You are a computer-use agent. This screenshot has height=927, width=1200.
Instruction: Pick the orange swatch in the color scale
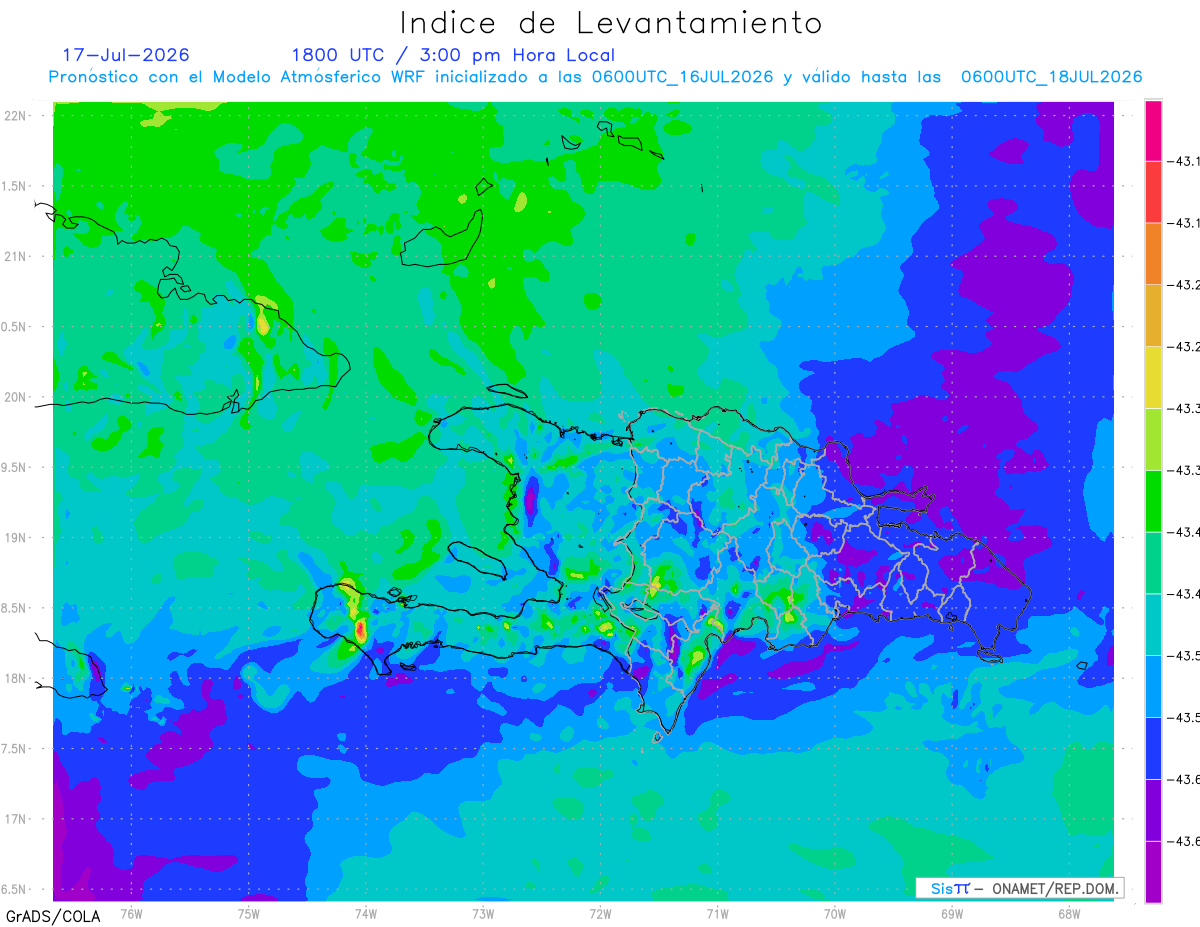[1153, 254]
